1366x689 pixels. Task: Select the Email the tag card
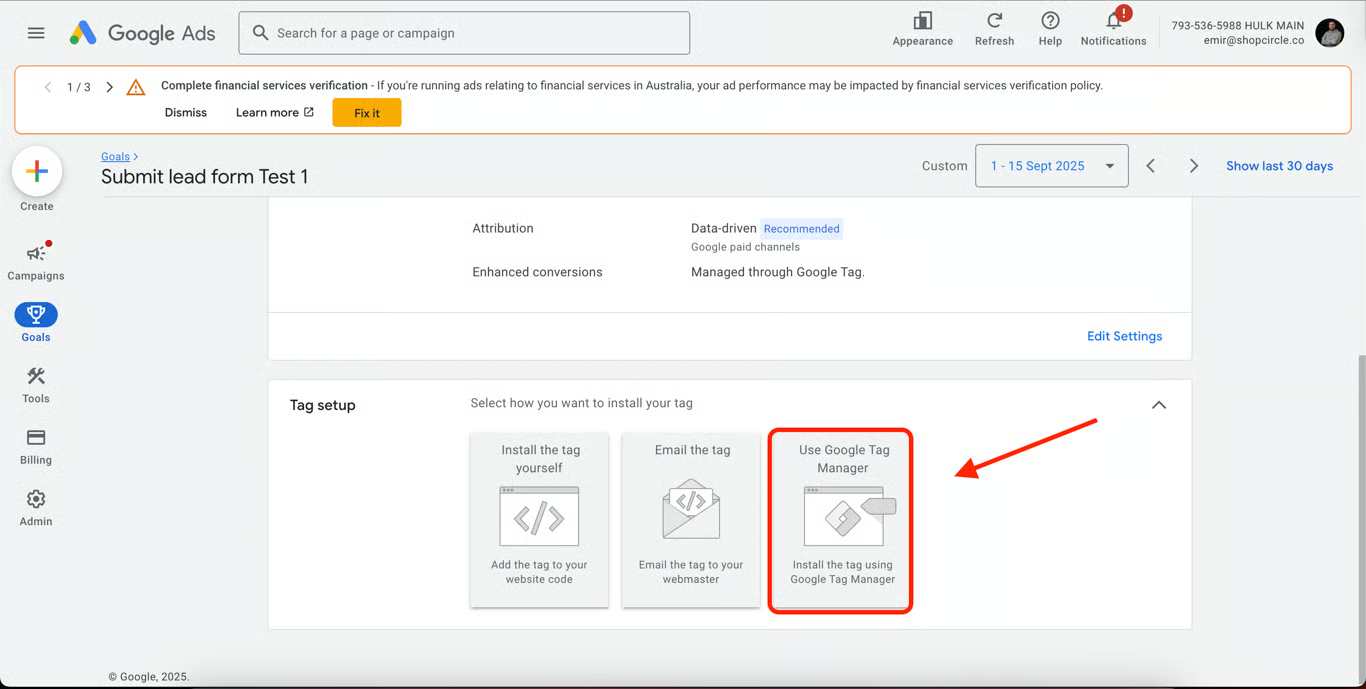pos(691,519)
